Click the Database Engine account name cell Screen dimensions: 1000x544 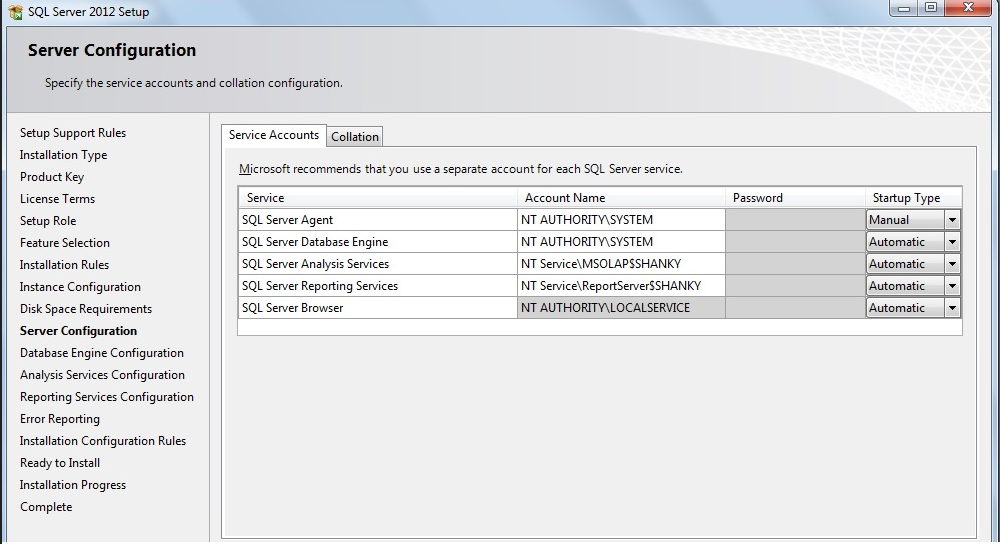click(x=621, y=242)
